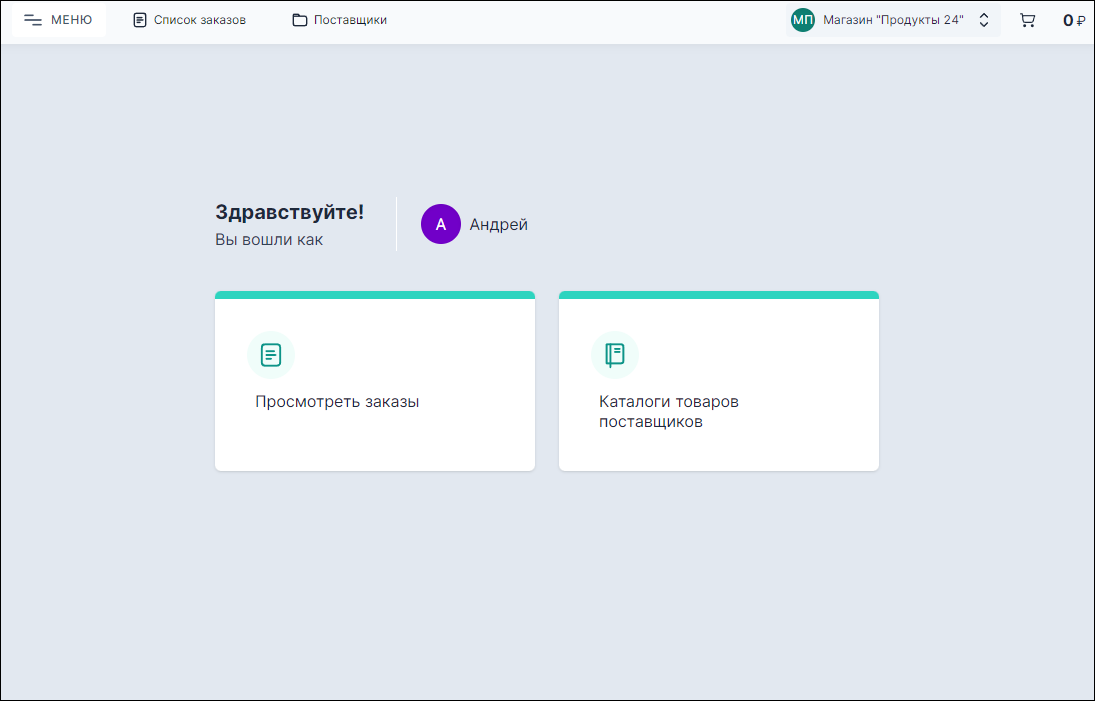Click the document icon on Просмотреть заказы card

point(270,354)
